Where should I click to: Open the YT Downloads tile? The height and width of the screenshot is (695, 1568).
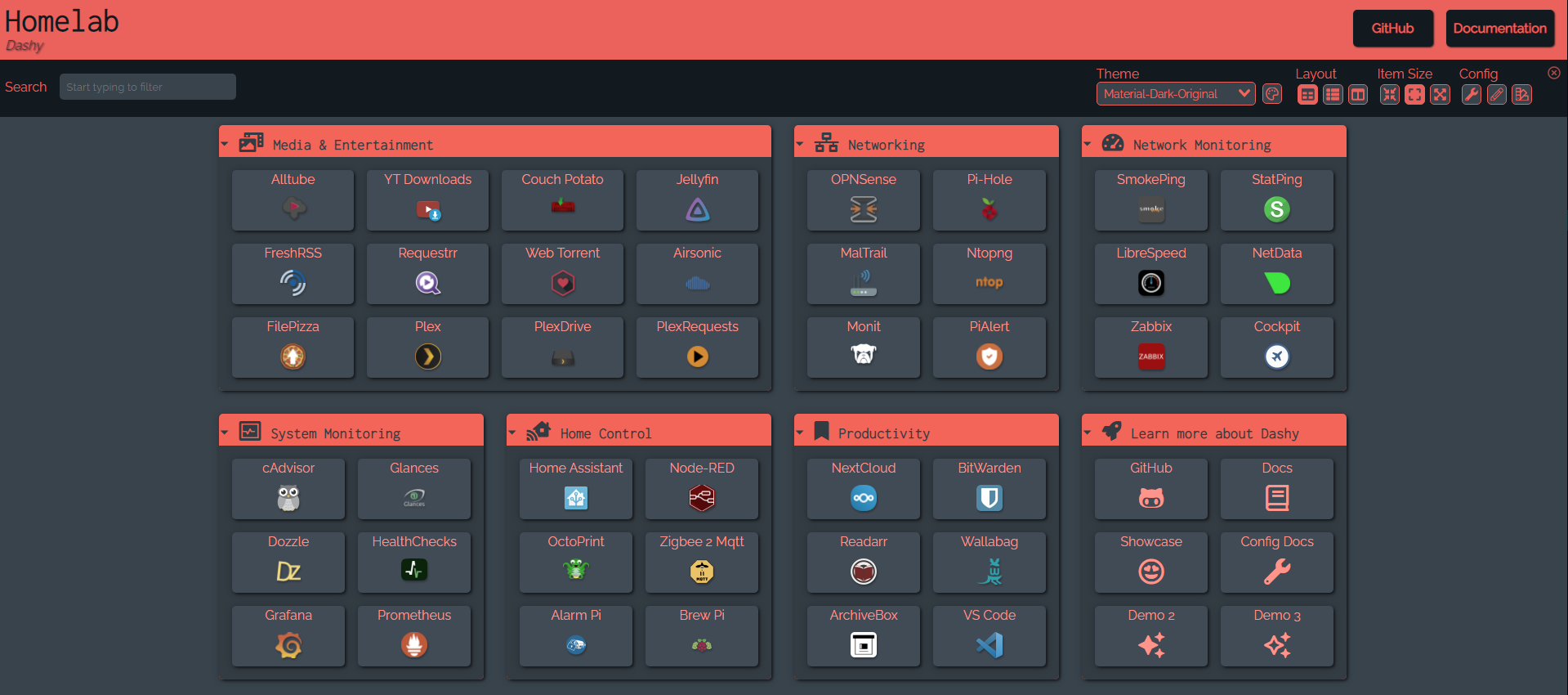pos(427,200)
